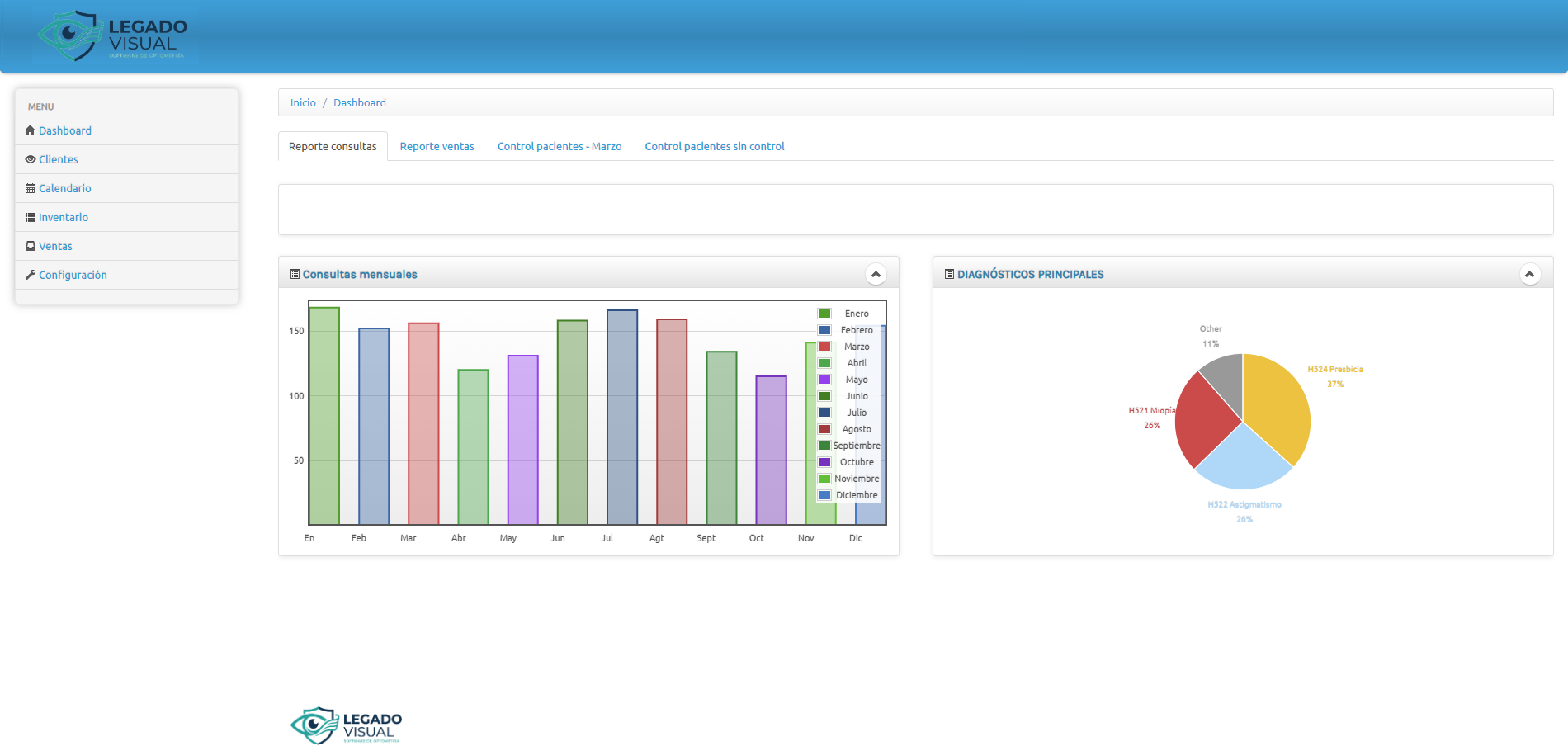
Task: Click the Marzo red legend swatch
Action: tap(824, 347)
